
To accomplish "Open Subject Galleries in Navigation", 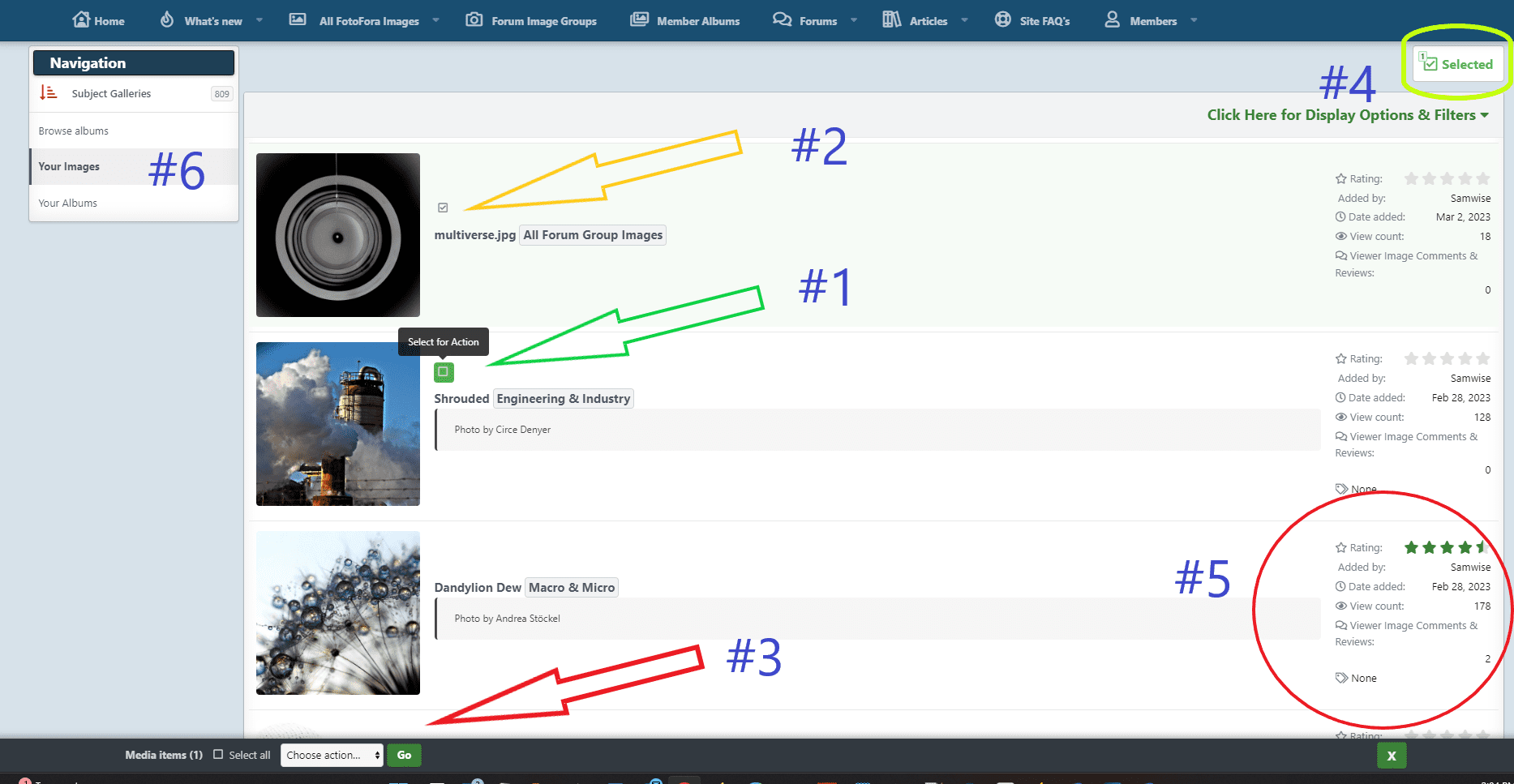I will coord(111,94).
